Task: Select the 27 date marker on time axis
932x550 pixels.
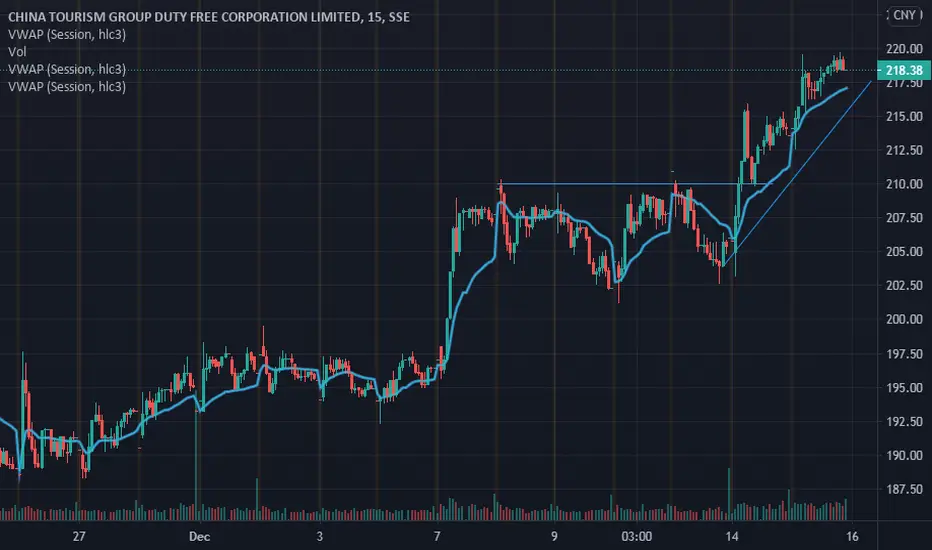Action: tap(79, 536)
